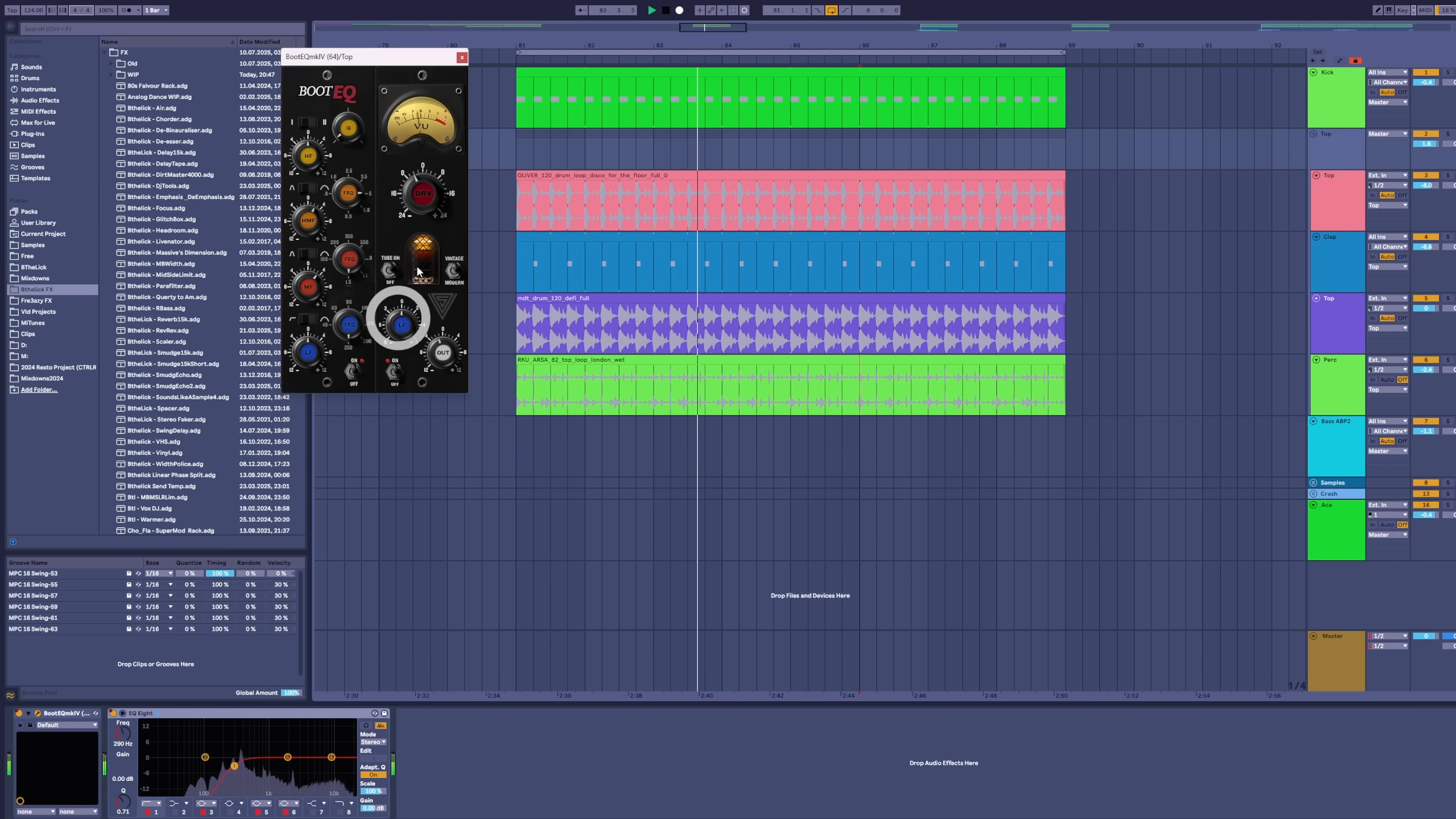Toggle Adaptive Q On button
Image resolution: width=1456 pixels, height=819 pixels.
point(373,775)
